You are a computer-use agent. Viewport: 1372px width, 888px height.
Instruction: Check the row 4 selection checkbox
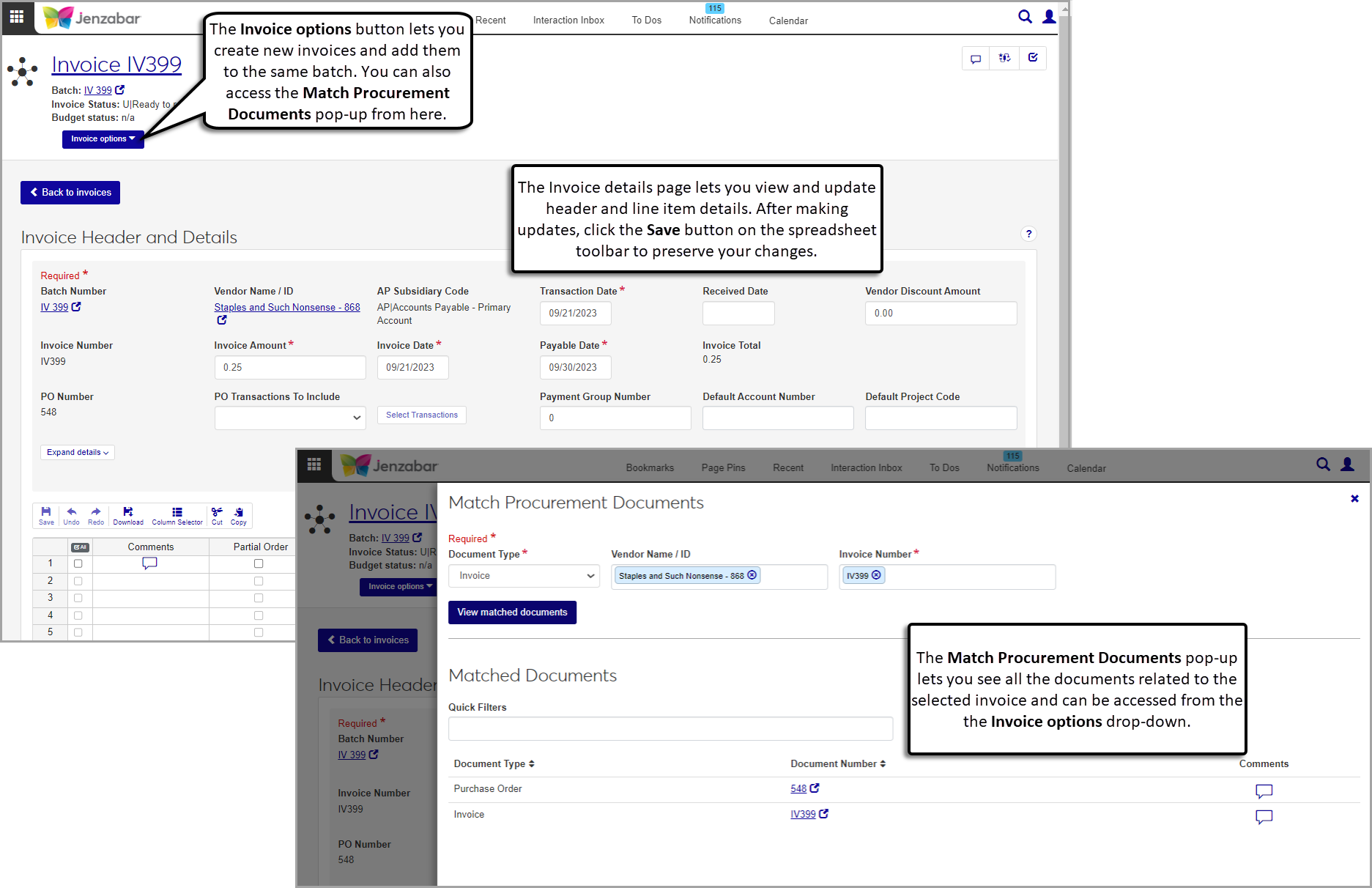coord(78,615)
